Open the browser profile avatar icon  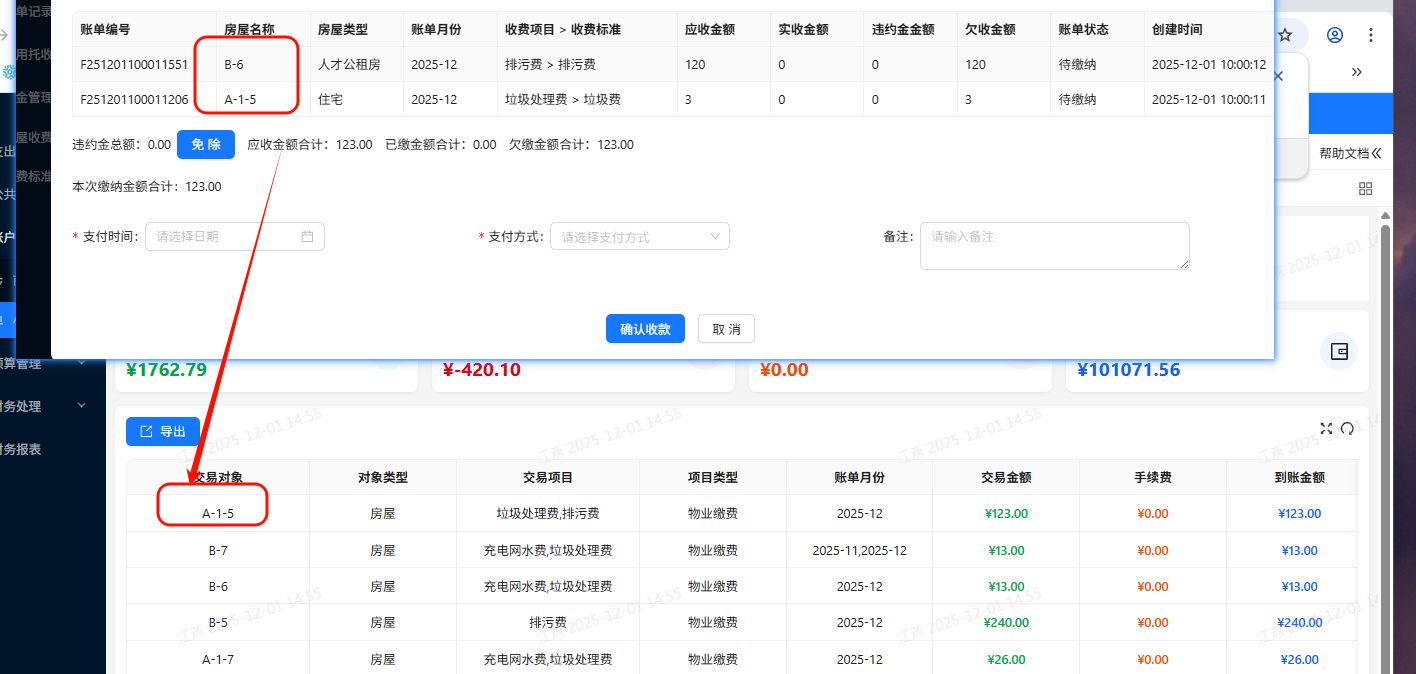click(x=1334, y=34)
